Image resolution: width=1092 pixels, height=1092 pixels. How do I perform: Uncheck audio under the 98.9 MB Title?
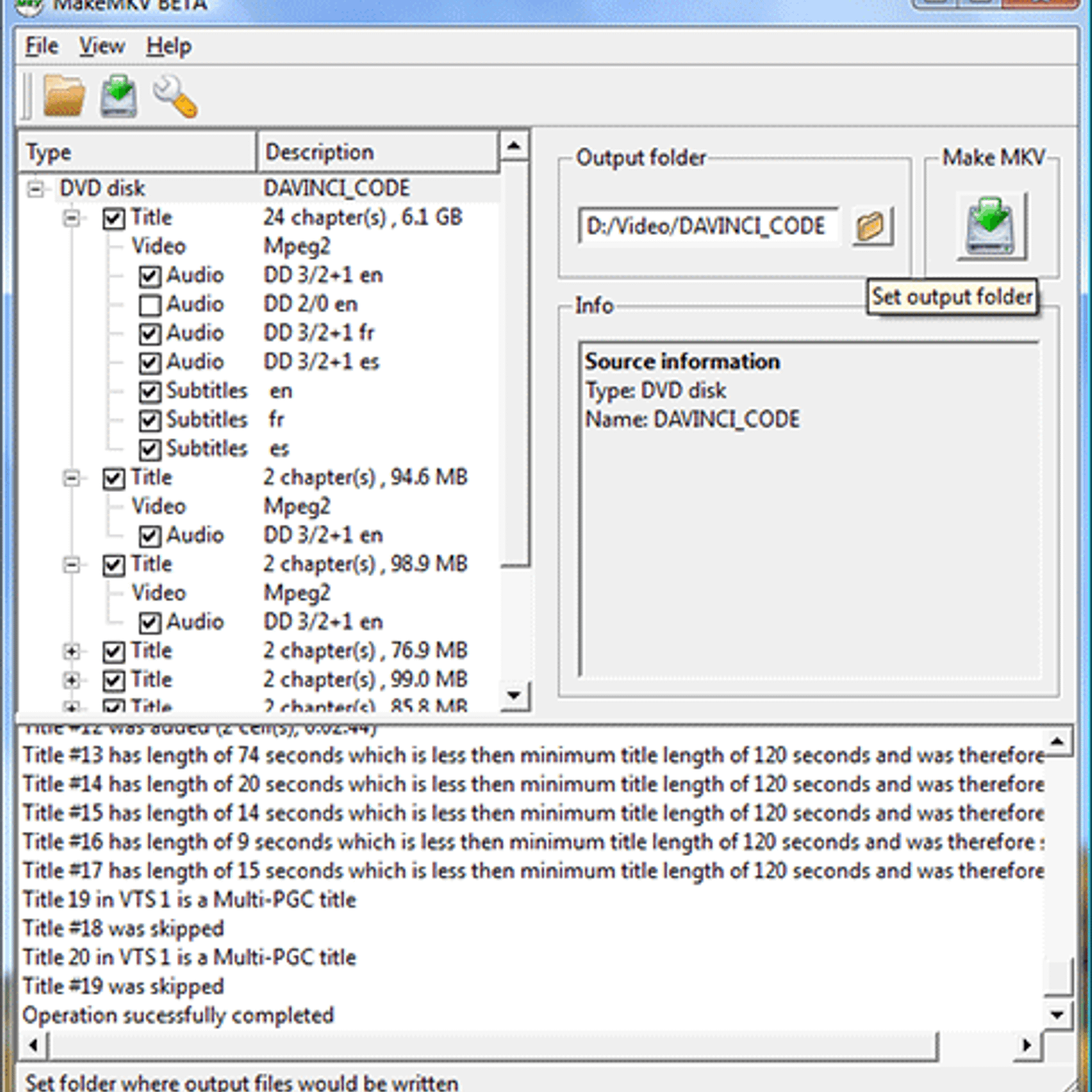(149, 622)
